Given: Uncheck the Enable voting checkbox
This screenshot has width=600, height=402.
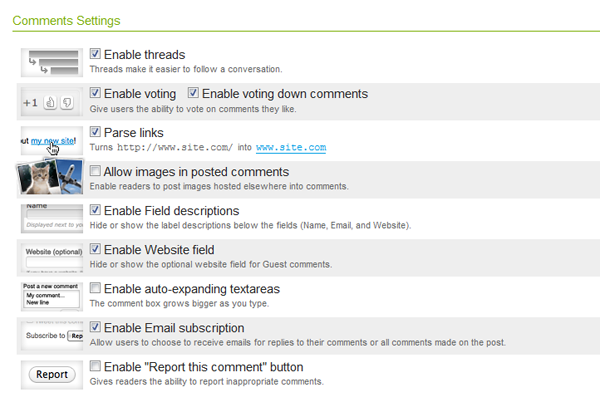Looking at the screenshot, I should pos(95,93).
